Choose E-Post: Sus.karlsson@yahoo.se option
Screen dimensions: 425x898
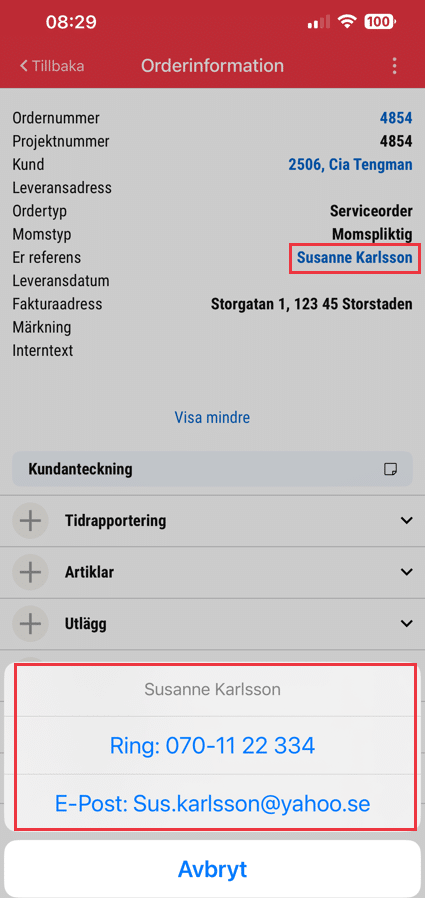pos(212,804)
